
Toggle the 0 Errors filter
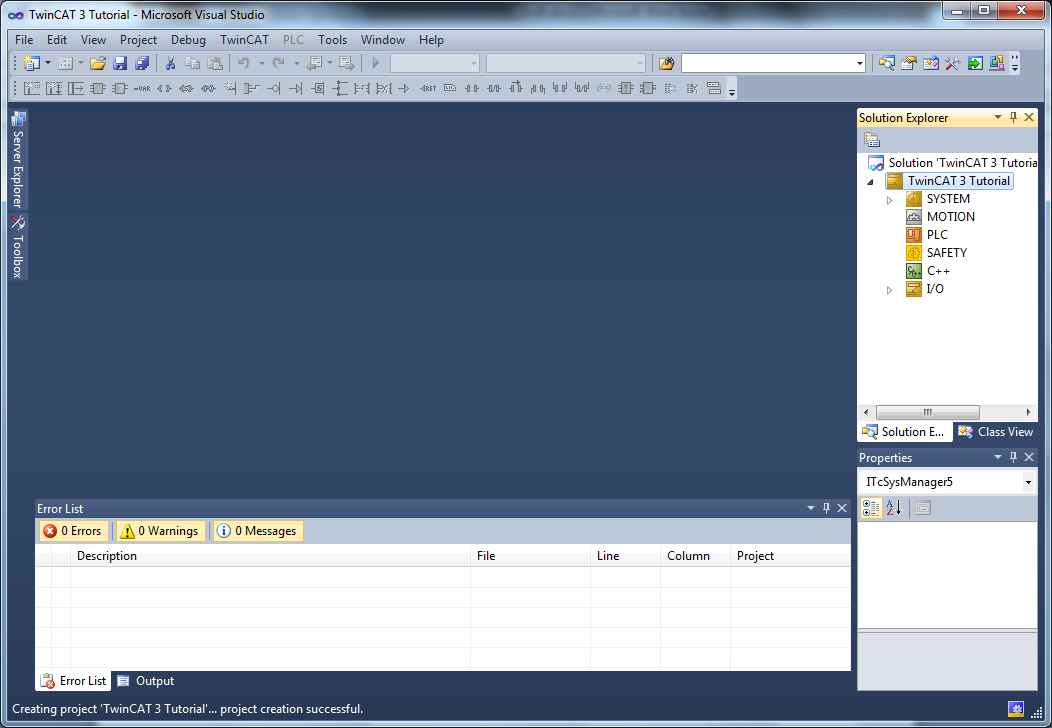[73, 531]
